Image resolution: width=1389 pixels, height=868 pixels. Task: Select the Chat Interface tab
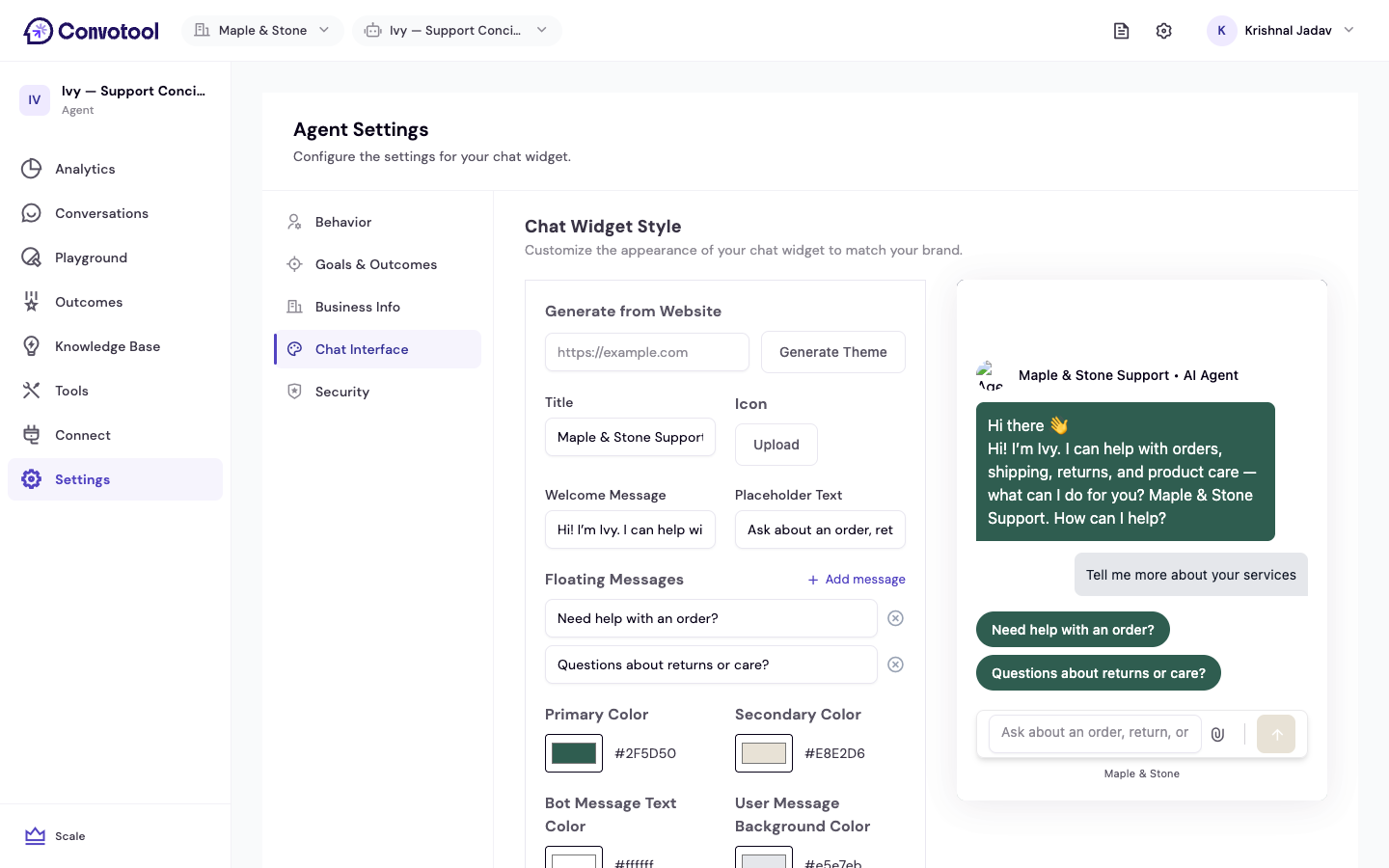[377, 349]
